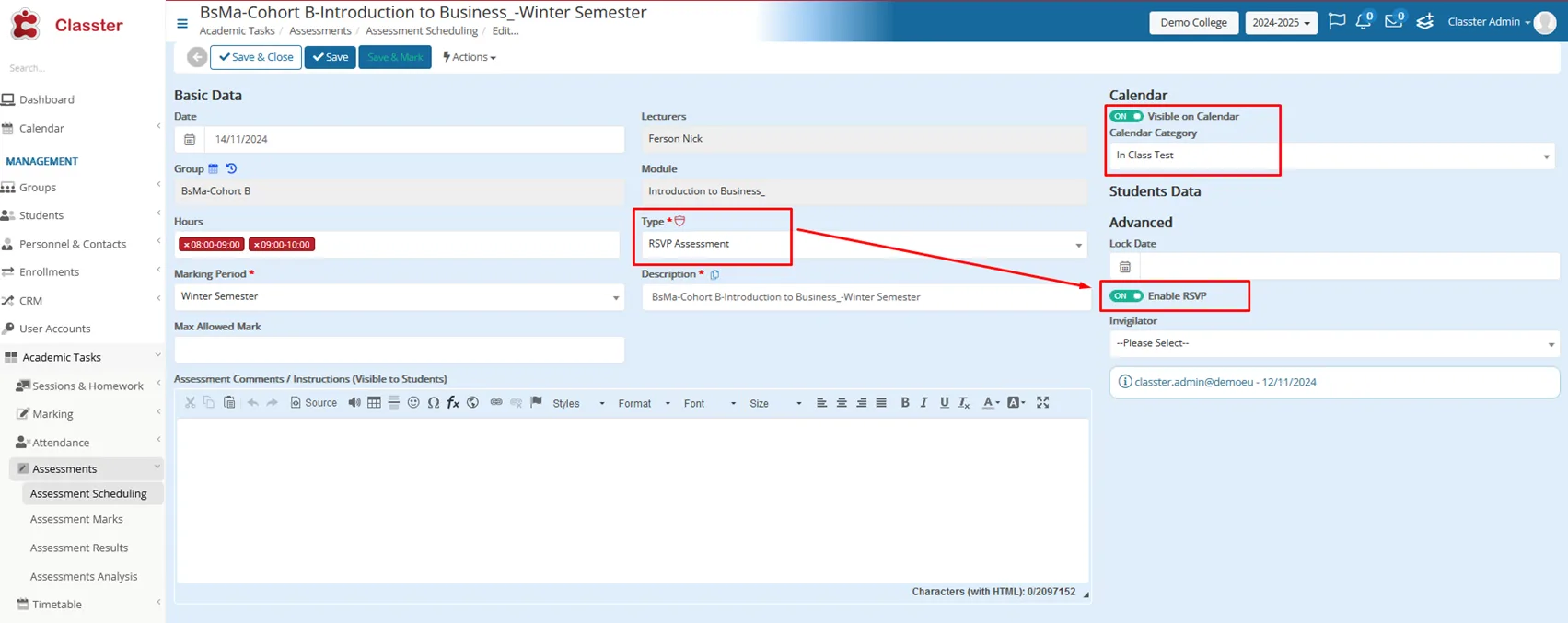Open the Format dropdown in editor
The width and height of the screenshot is (1568, 623).
point(644,403)
